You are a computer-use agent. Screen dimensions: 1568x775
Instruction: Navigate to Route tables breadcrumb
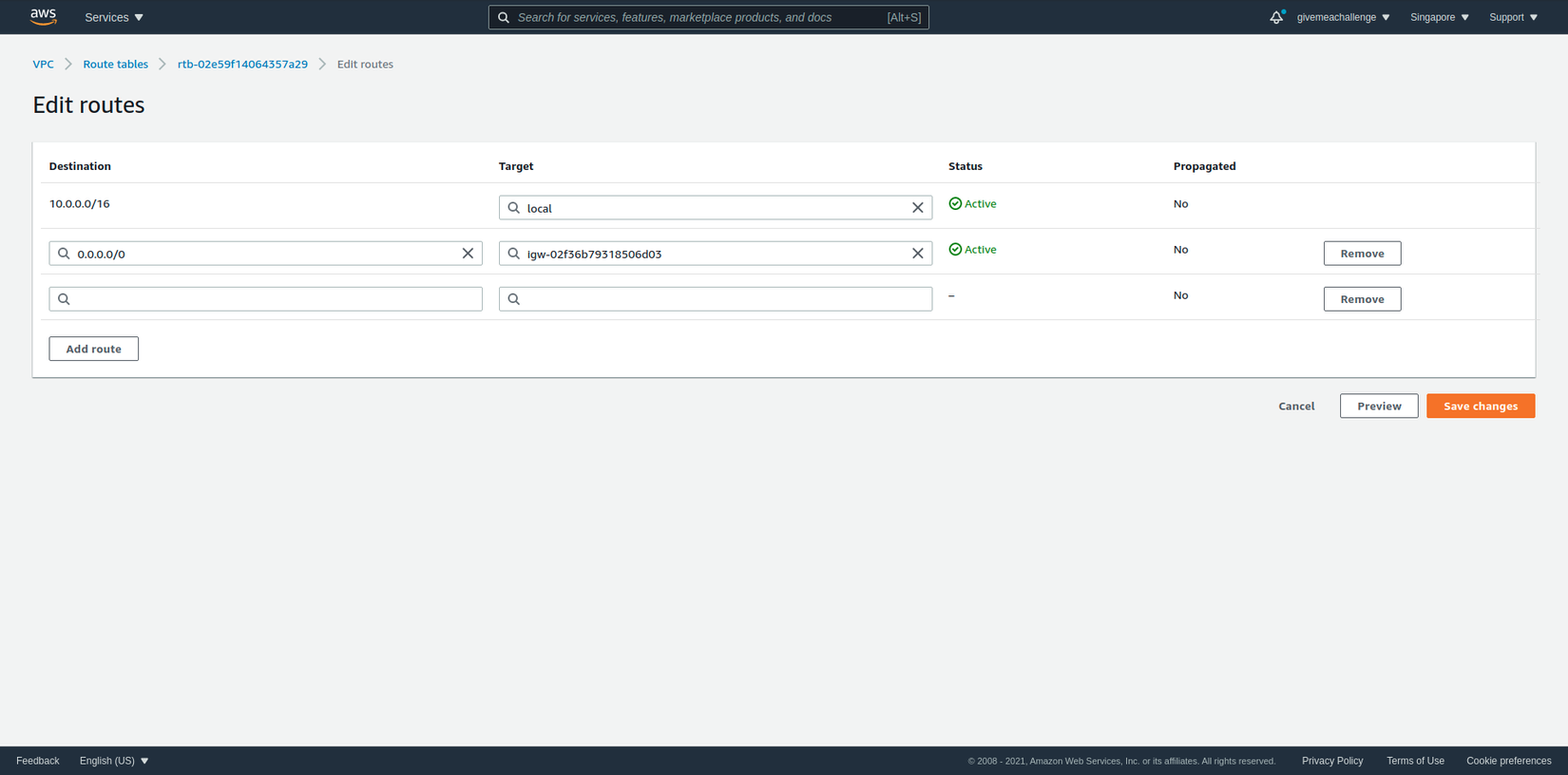pos(115,65)
